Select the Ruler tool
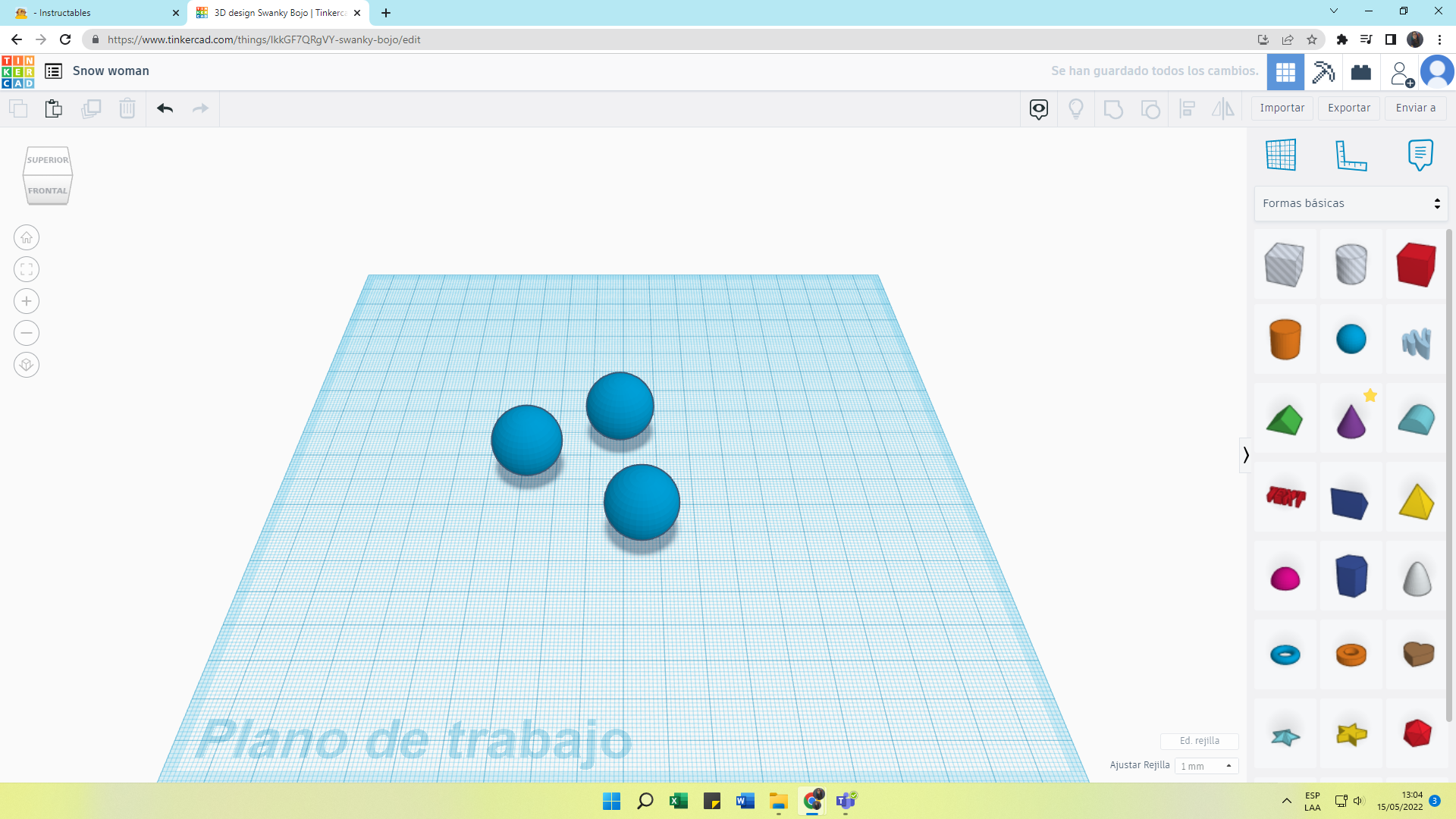Screen dimensions: 1456x819 coord(1351,155)
